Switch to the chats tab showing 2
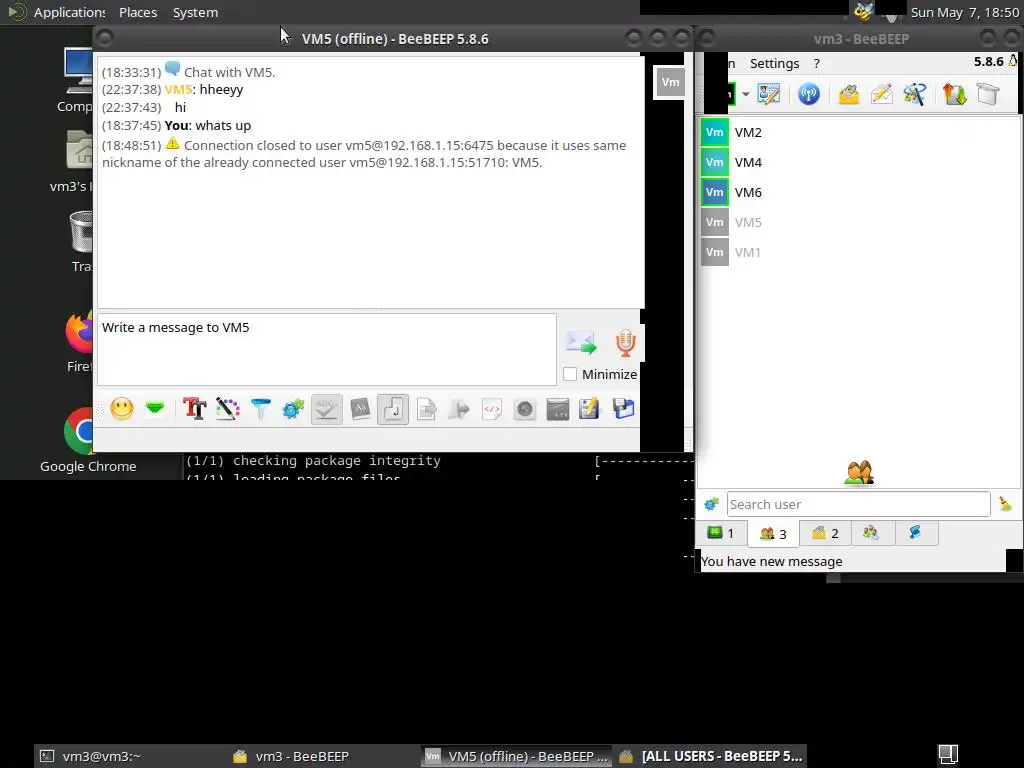 click(825, 534)
